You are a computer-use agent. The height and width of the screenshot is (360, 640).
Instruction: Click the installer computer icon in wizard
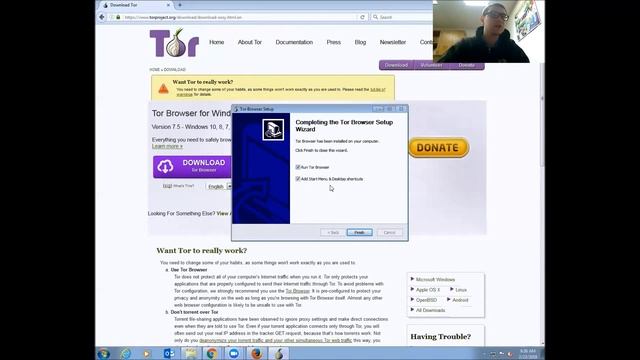coord(273,129)
